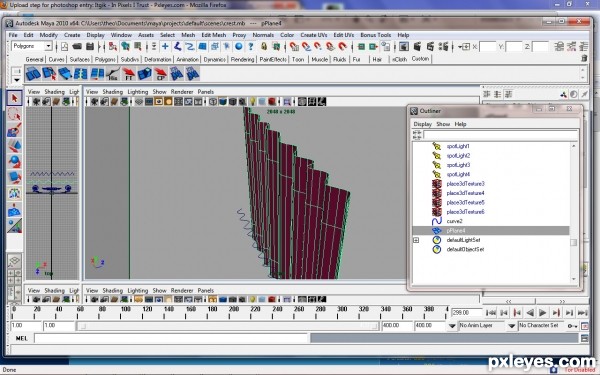Click the place3dTexture3 node icon
600x375 pixels.
click(437, 184)
